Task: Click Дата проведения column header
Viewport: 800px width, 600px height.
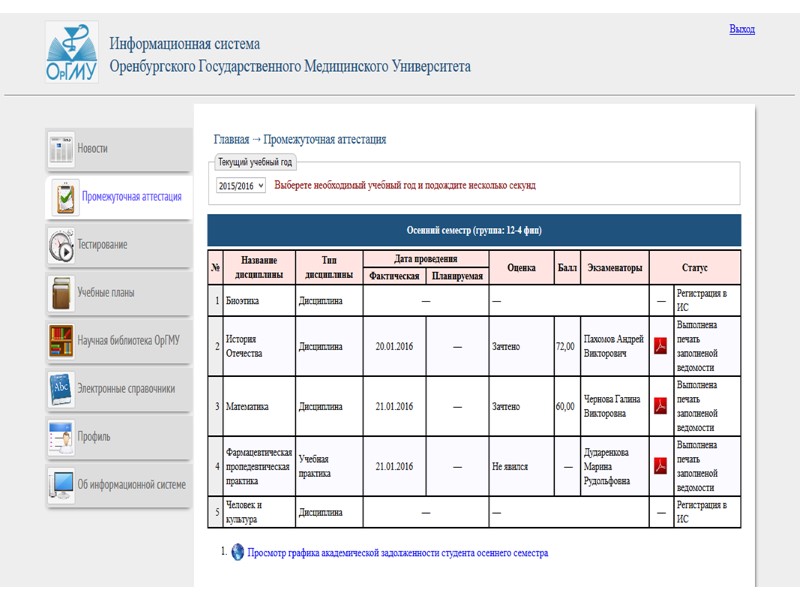Action: point(426,259)
